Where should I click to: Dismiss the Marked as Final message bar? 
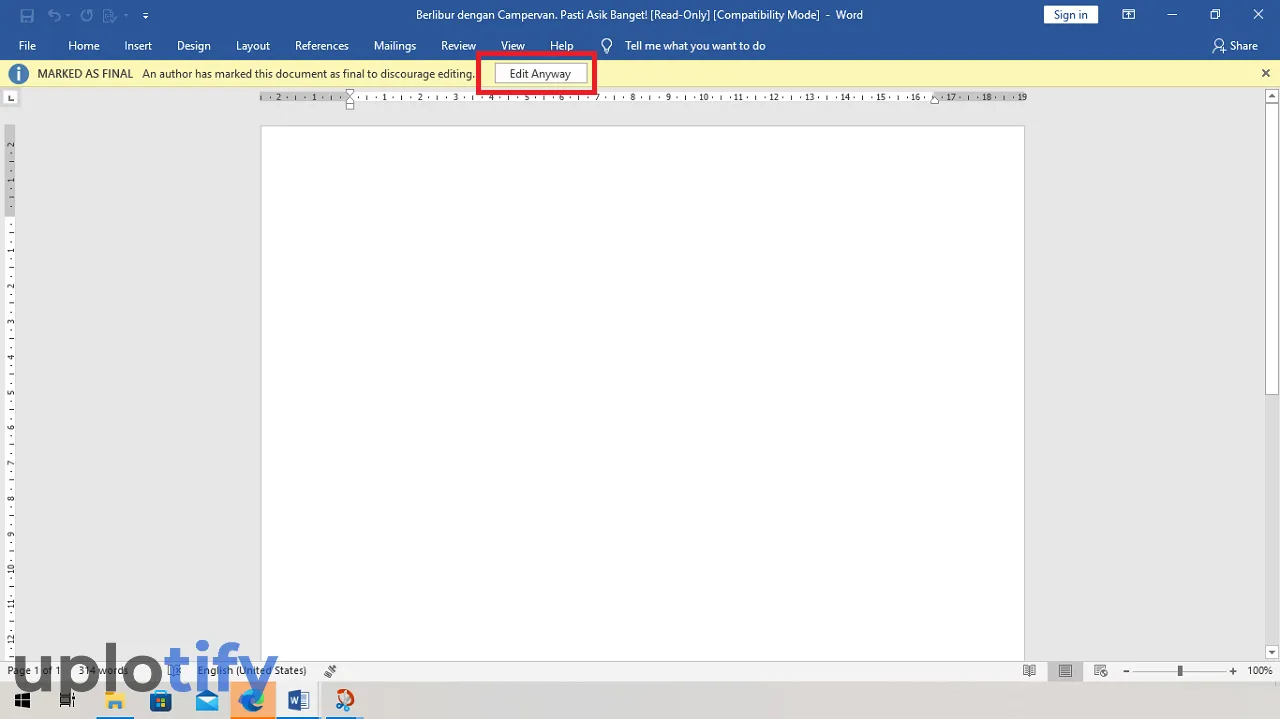point(1265,73)
